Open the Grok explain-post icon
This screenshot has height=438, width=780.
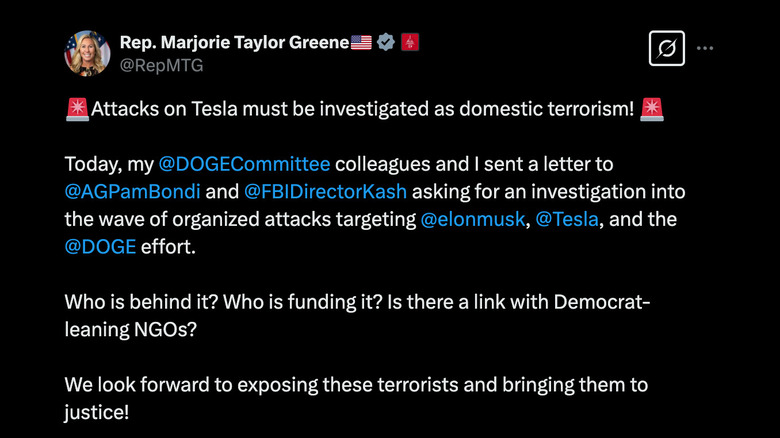666,48
